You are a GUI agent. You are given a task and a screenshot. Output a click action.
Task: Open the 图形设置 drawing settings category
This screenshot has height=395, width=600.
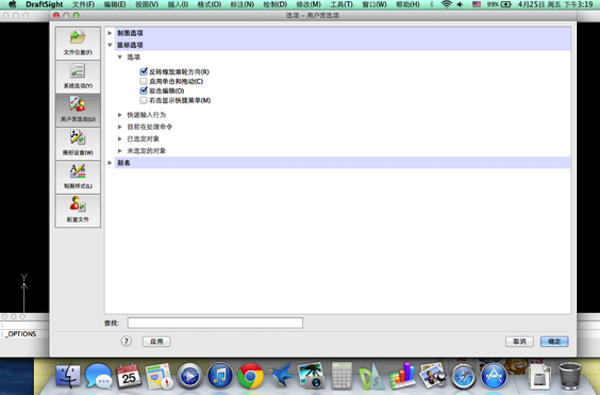(78, 144)
